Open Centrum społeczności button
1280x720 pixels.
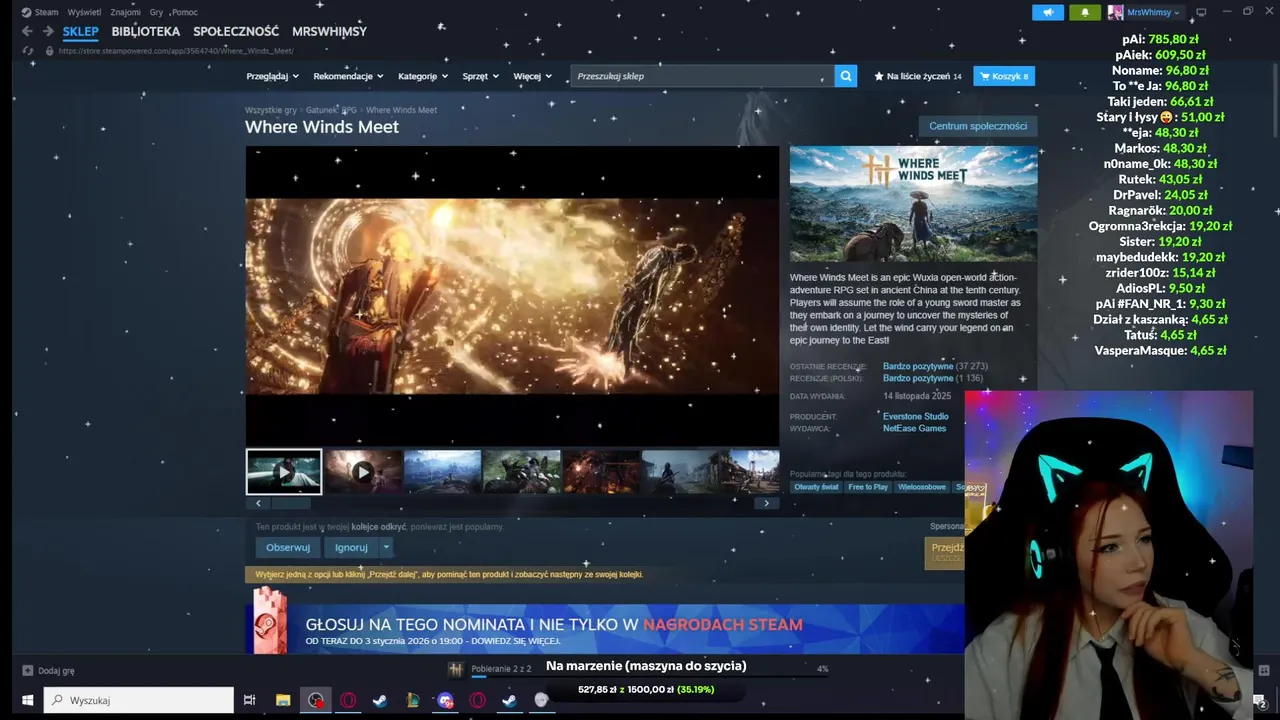tap(978, 126)
